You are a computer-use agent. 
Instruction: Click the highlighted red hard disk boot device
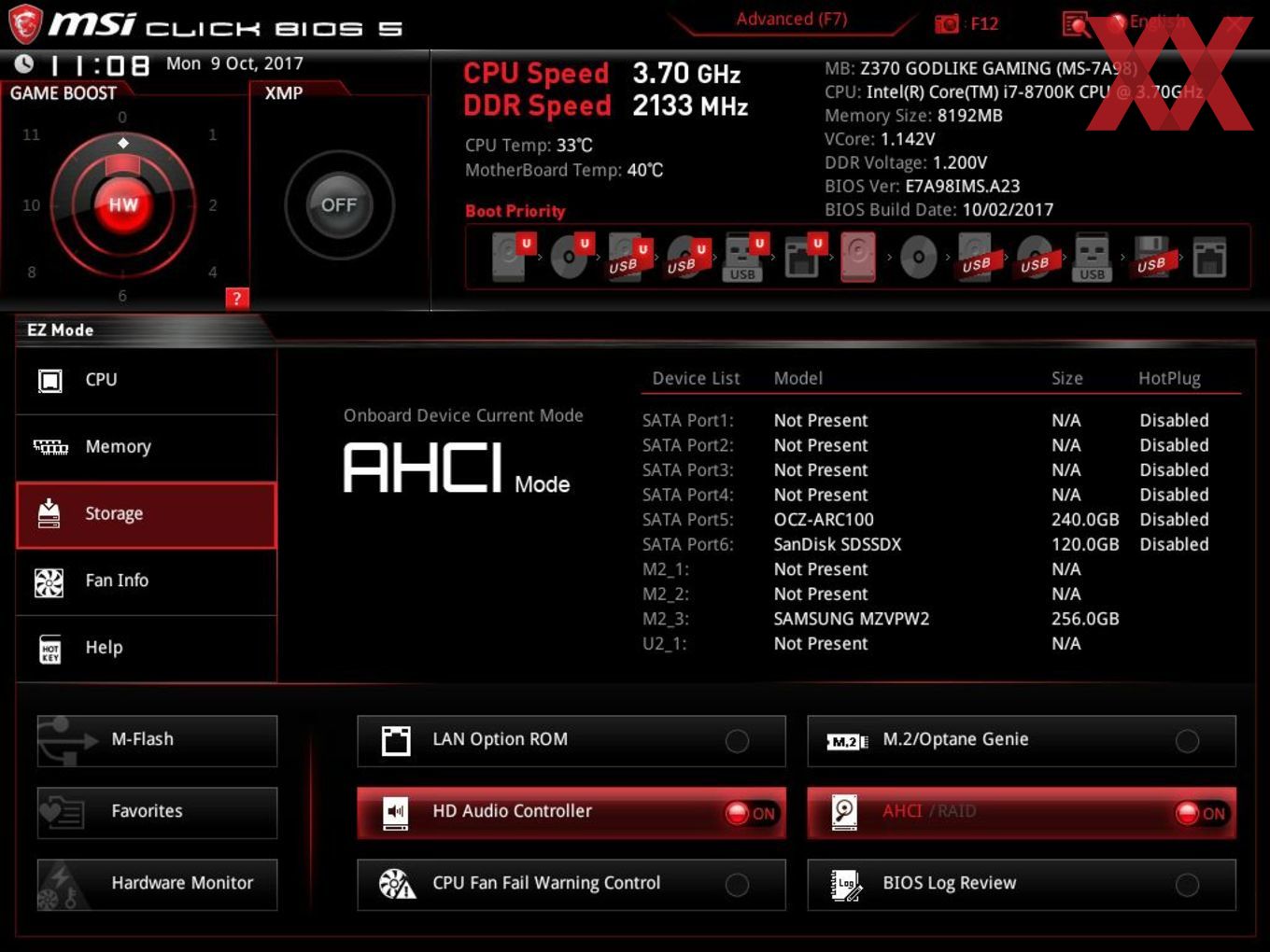click(858, 258)
